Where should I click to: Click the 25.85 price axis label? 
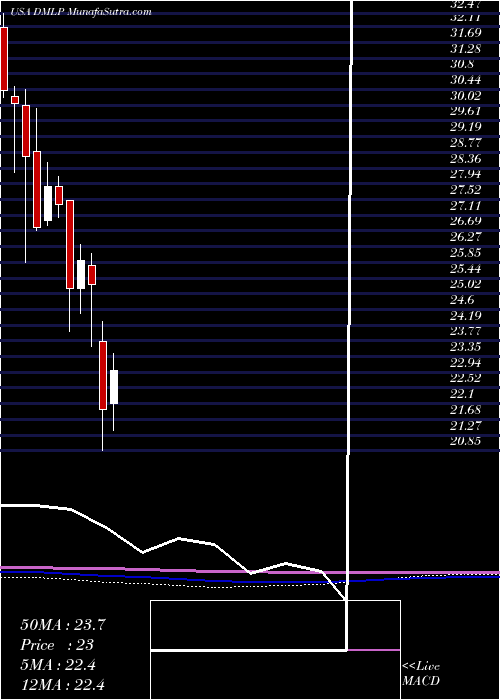[465, 253]
